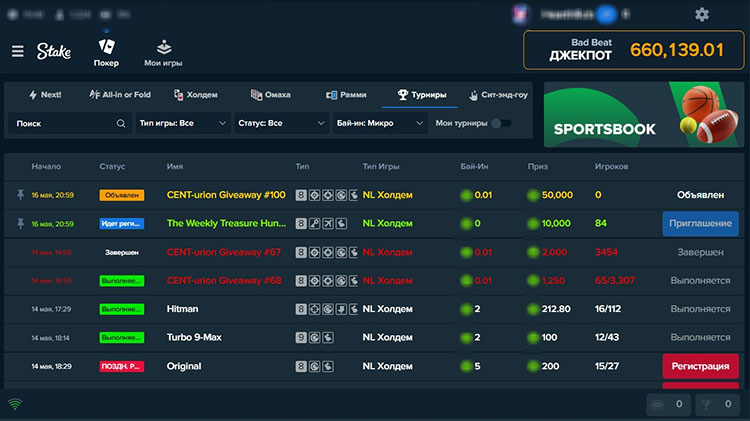This screenshot has width=750, height=421.
Task: Expand the Бай-ин: Микро dropdown
Action: coord(379,123)
